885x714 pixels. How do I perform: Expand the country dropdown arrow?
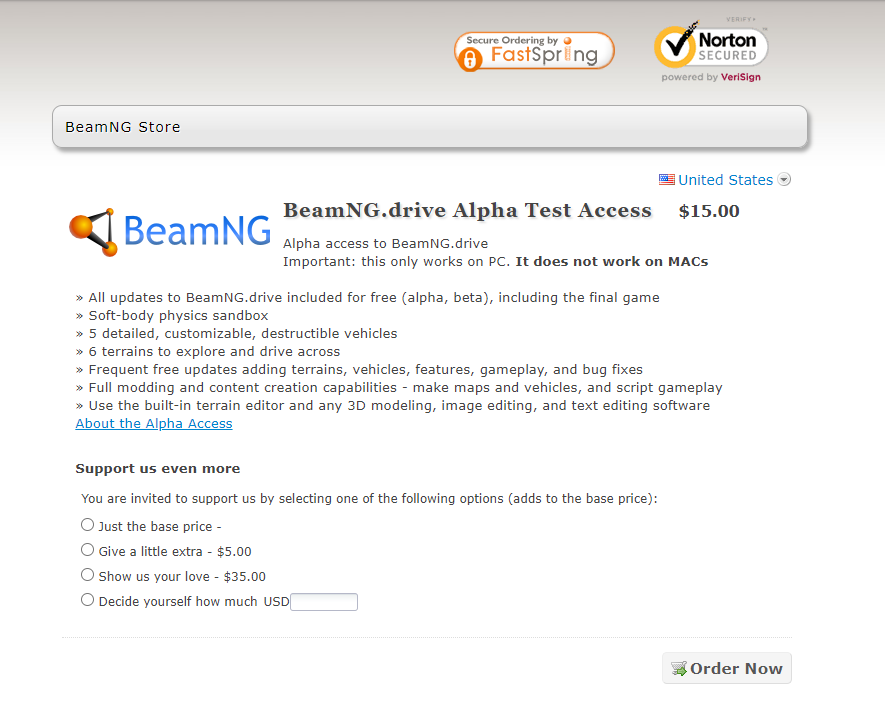pyautogui.click(x=784, y=180)
